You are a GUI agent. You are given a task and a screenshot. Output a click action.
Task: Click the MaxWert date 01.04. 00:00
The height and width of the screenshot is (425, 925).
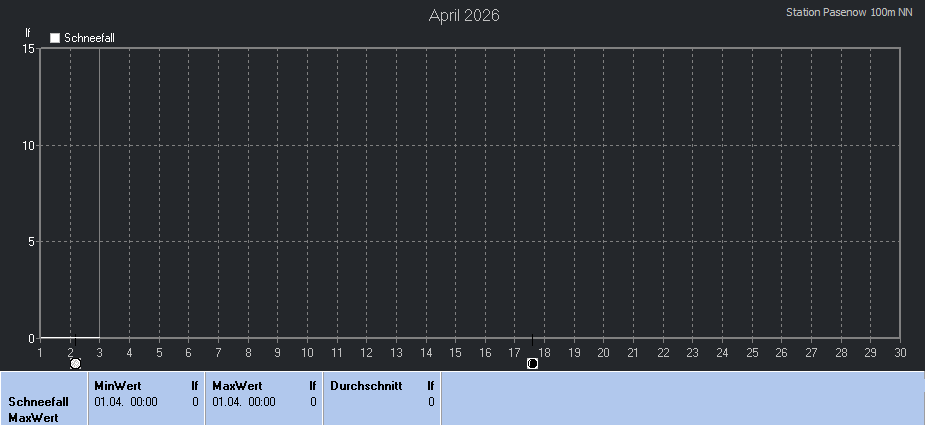pyautogui.click(x=244, y=401)
